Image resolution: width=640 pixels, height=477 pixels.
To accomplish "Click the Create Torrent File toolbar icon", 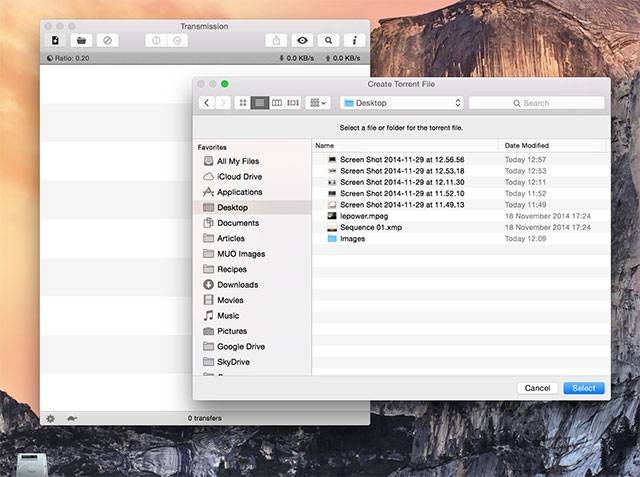I will [56, 40].
